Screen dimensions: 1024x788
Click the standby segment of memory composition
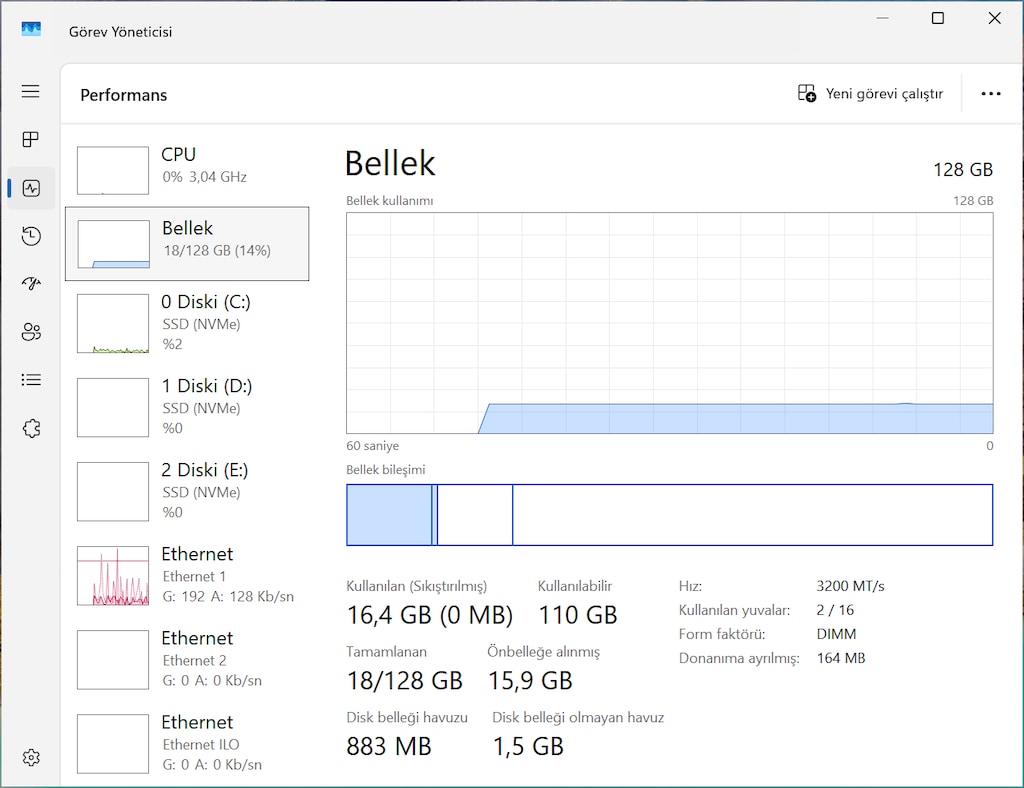click(x=475, y=514)
